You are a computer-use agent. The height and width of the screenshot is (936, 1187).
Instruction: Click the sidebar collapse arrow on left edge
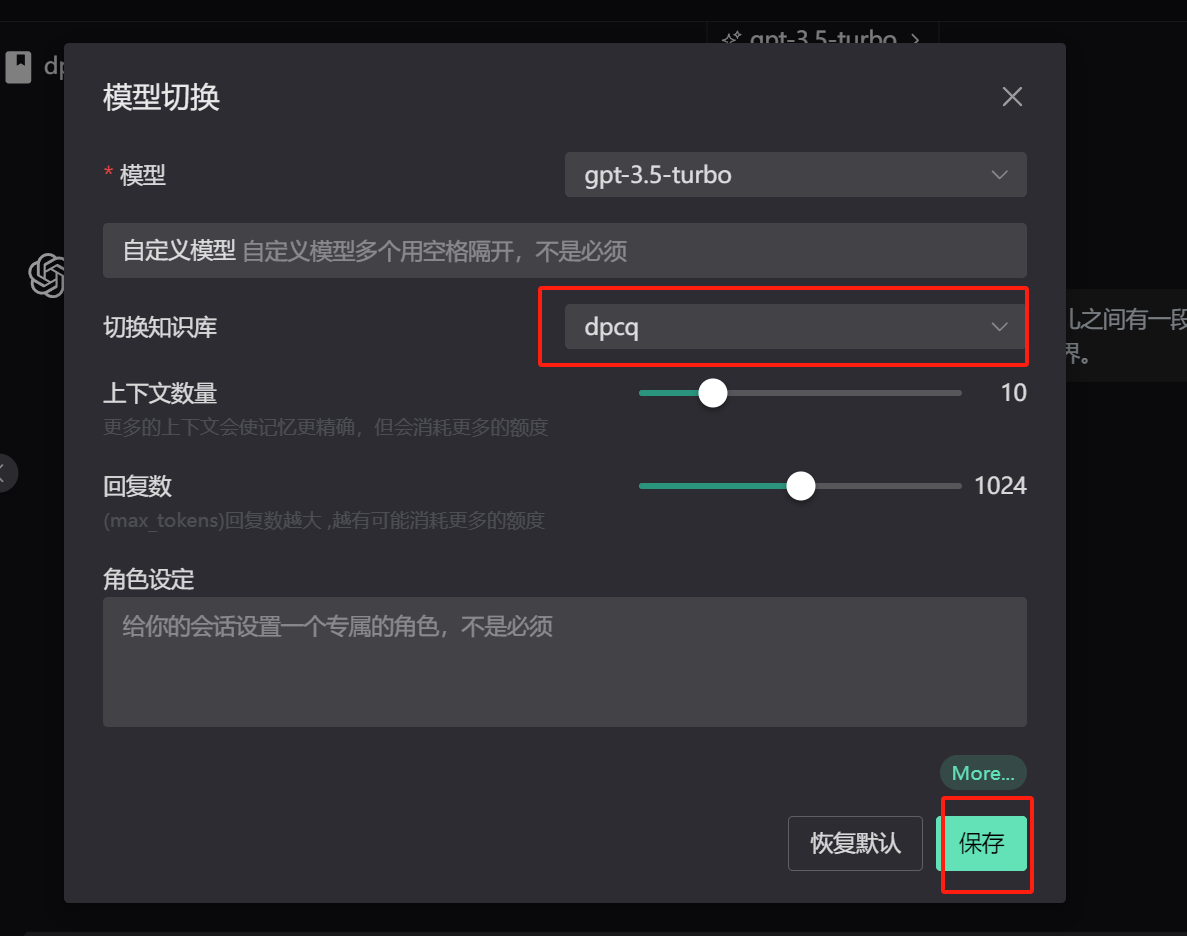point(5,472)
